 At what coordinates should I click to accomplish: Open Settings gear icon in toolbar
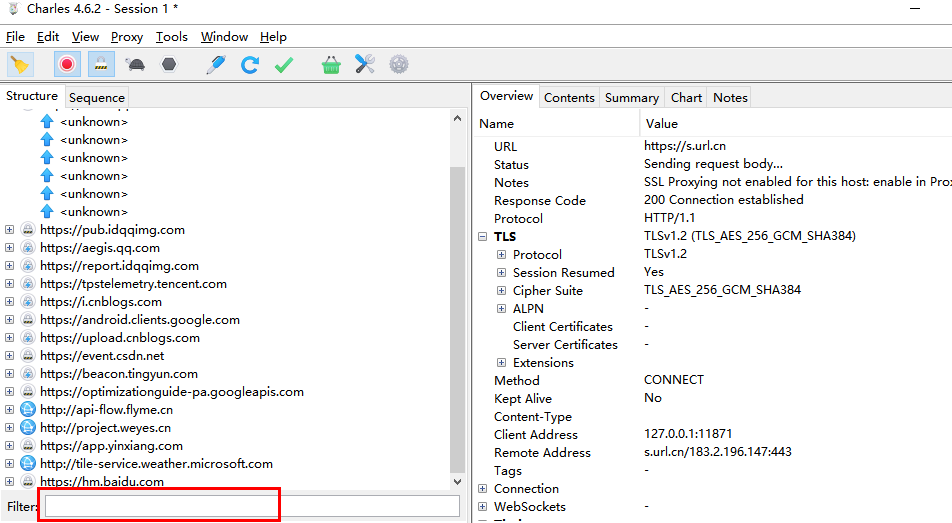pyautogui.click(x=399, y=64)
